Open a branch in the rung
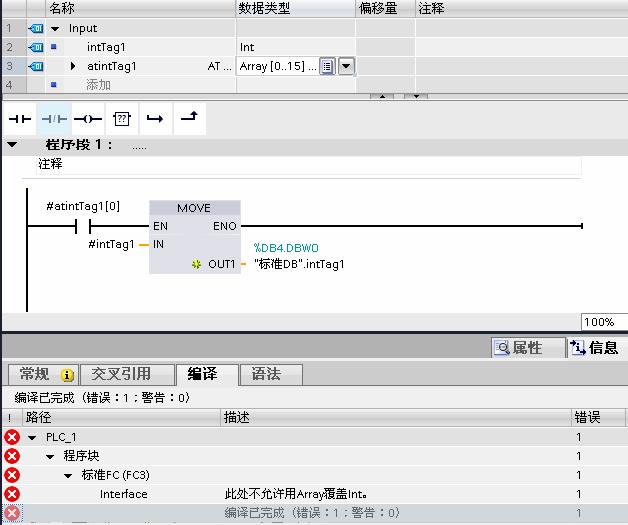 tap(155, 119)
